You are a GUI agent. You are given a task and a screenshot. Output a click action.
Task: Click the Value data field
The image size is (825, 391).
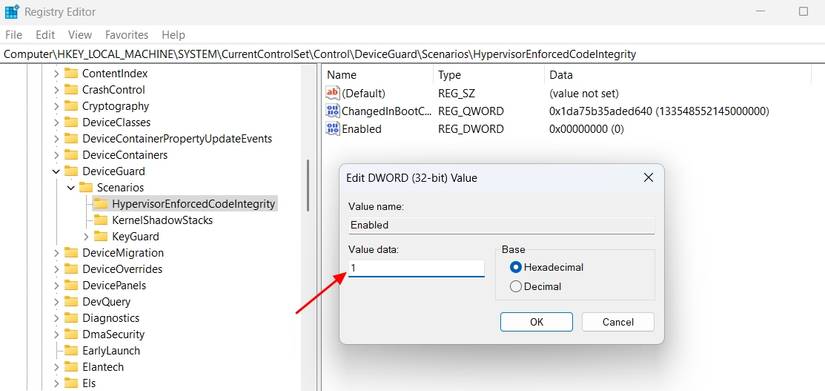(416, 268)
